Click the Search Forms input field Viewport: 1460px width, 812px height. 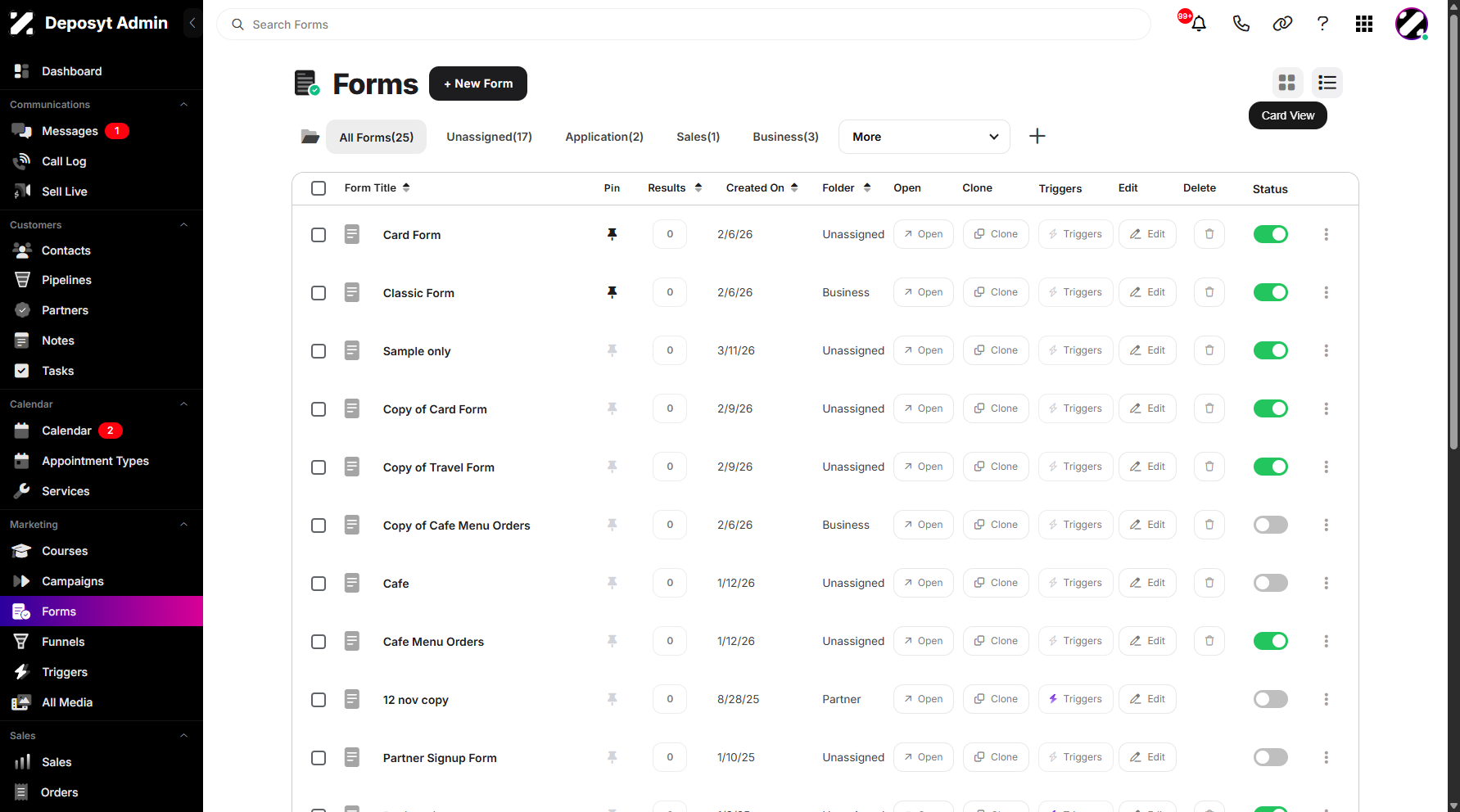[x=684, y=25]
